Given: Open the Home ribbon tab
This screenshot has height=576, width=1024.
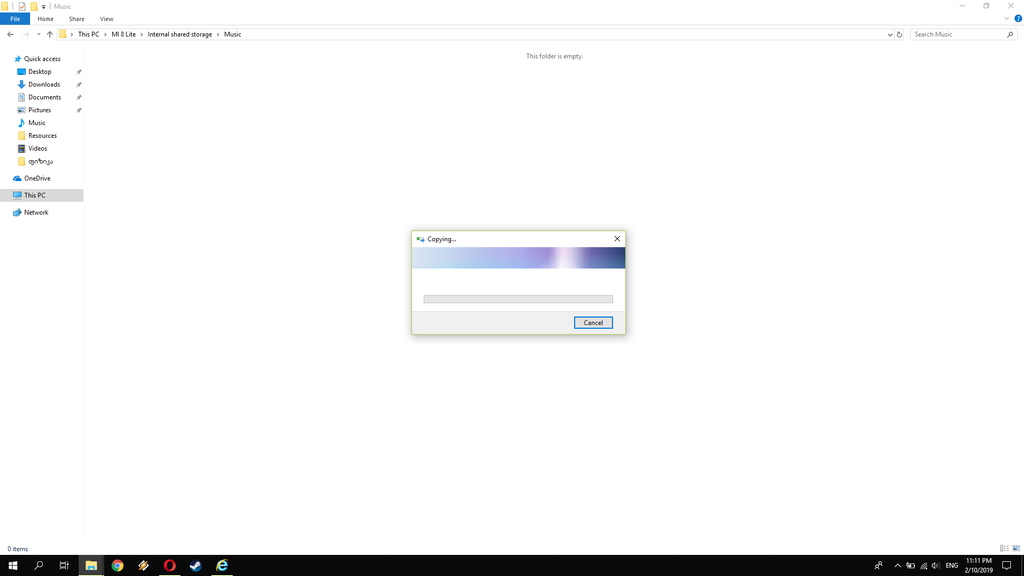Looking at the screenshot, I should (x=45, y=19).
